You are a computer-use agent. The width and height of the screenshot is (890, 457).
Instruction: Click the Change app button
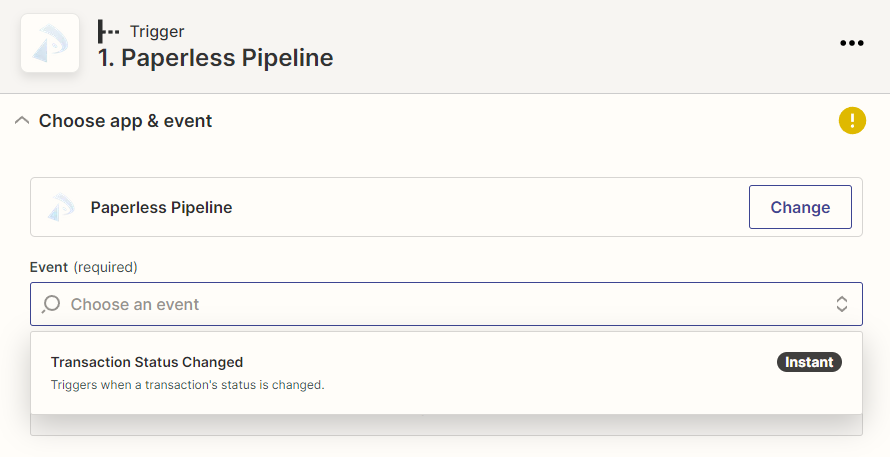pyautogui.click(x=800, y=207)
